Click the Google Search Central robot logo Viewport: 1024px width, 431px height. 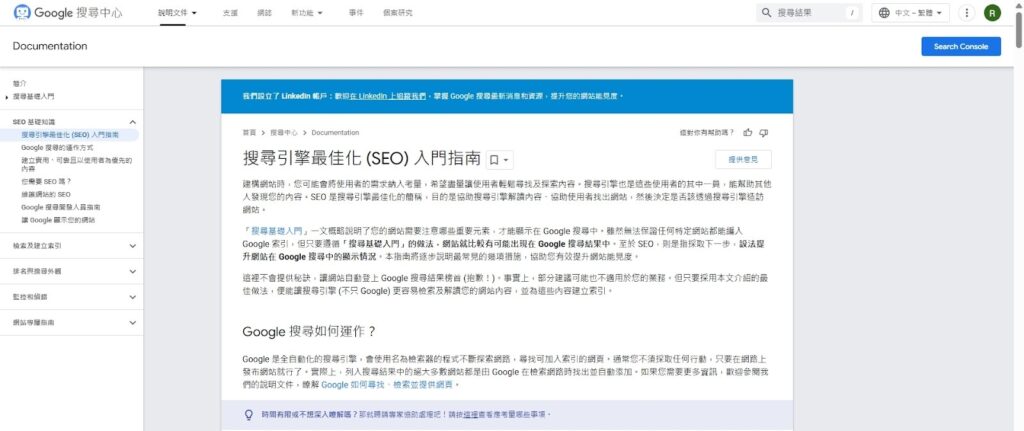(x=22, y=13)
